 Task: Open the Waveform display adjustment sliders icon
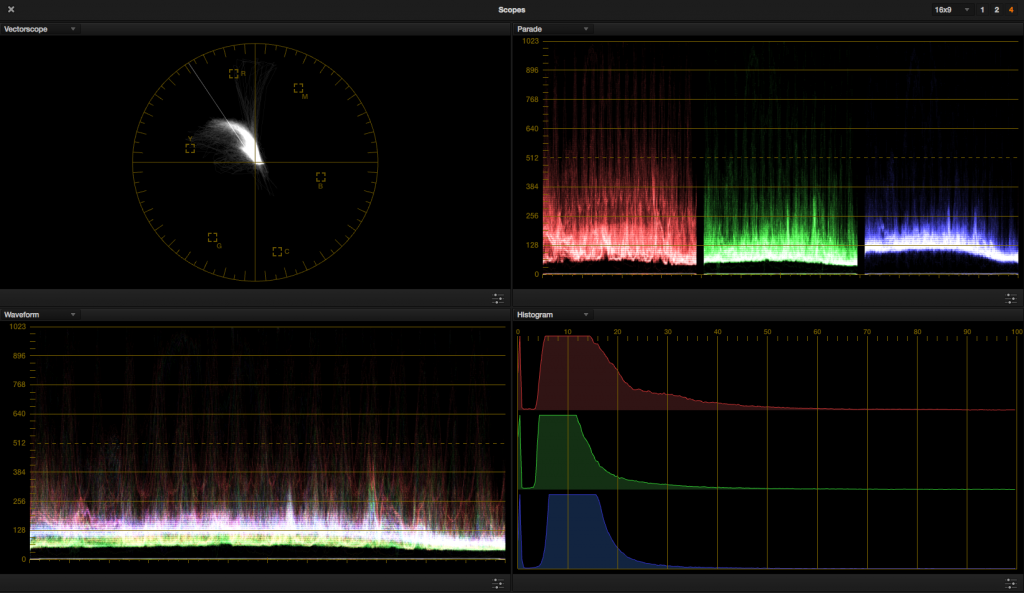coord(497,583)
